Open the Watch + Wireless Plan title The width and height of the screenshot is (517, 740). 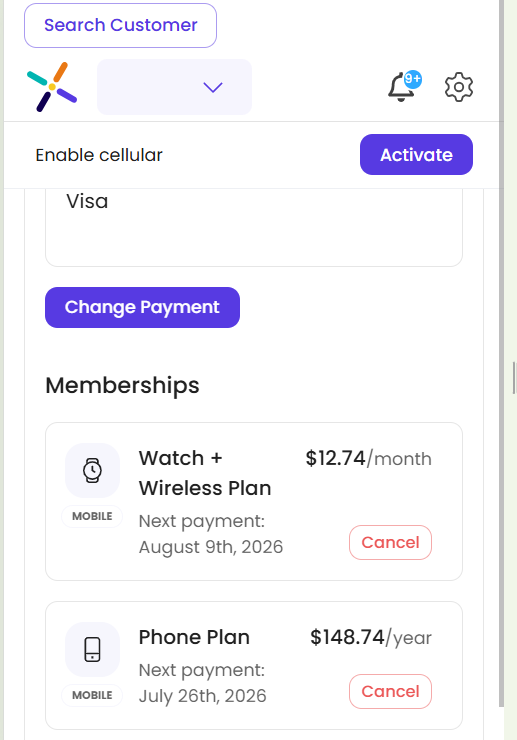[205, 473]
